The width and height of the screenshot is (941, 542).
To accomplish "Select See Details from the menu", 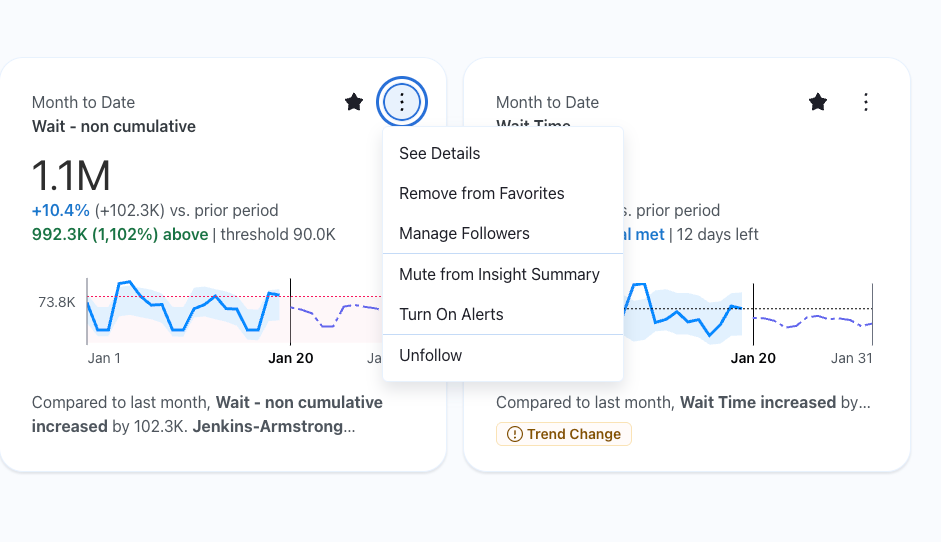I will (x=440, y=153).
